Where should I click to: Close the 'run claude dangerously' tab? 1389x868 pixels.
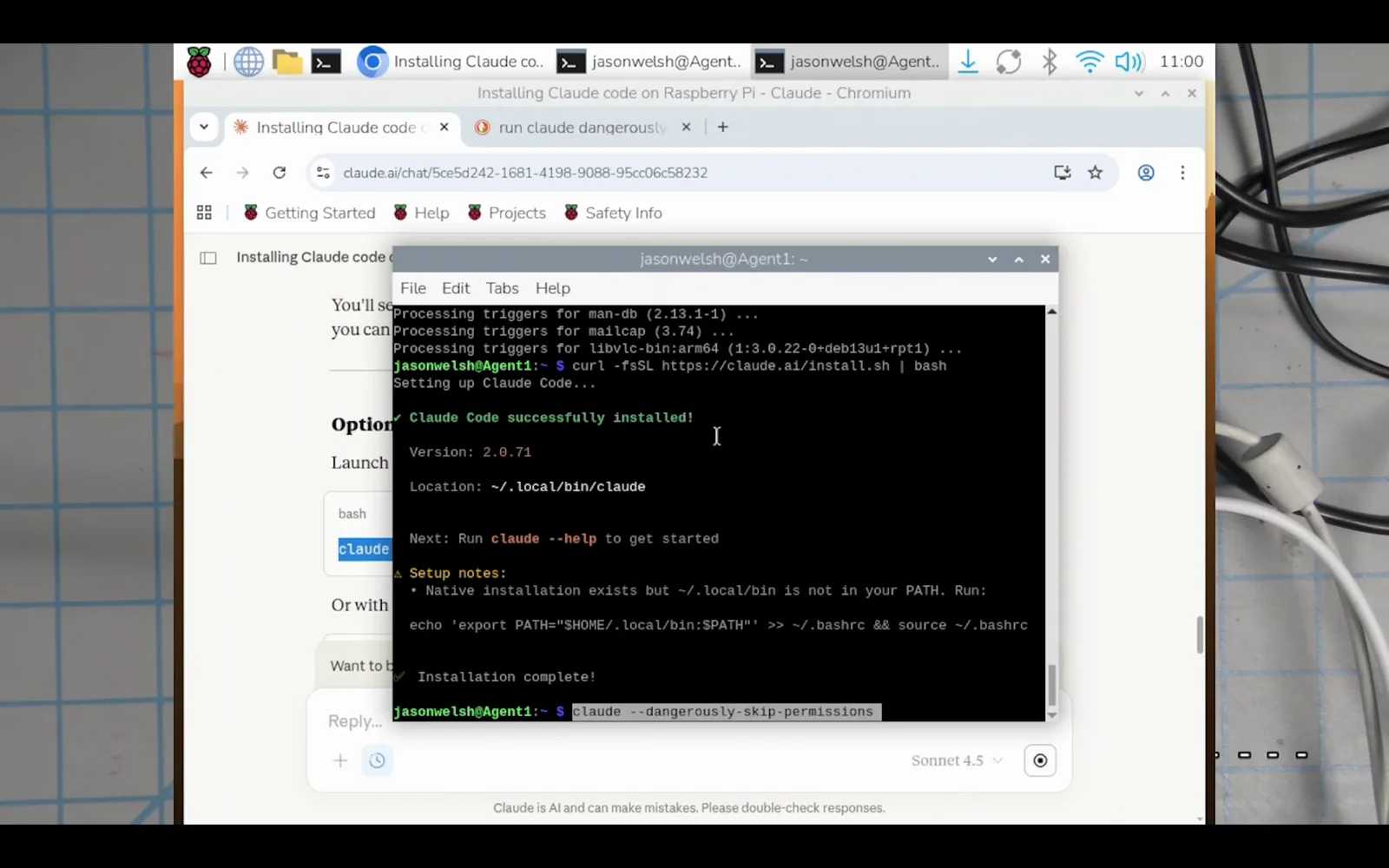click(686, 127)
